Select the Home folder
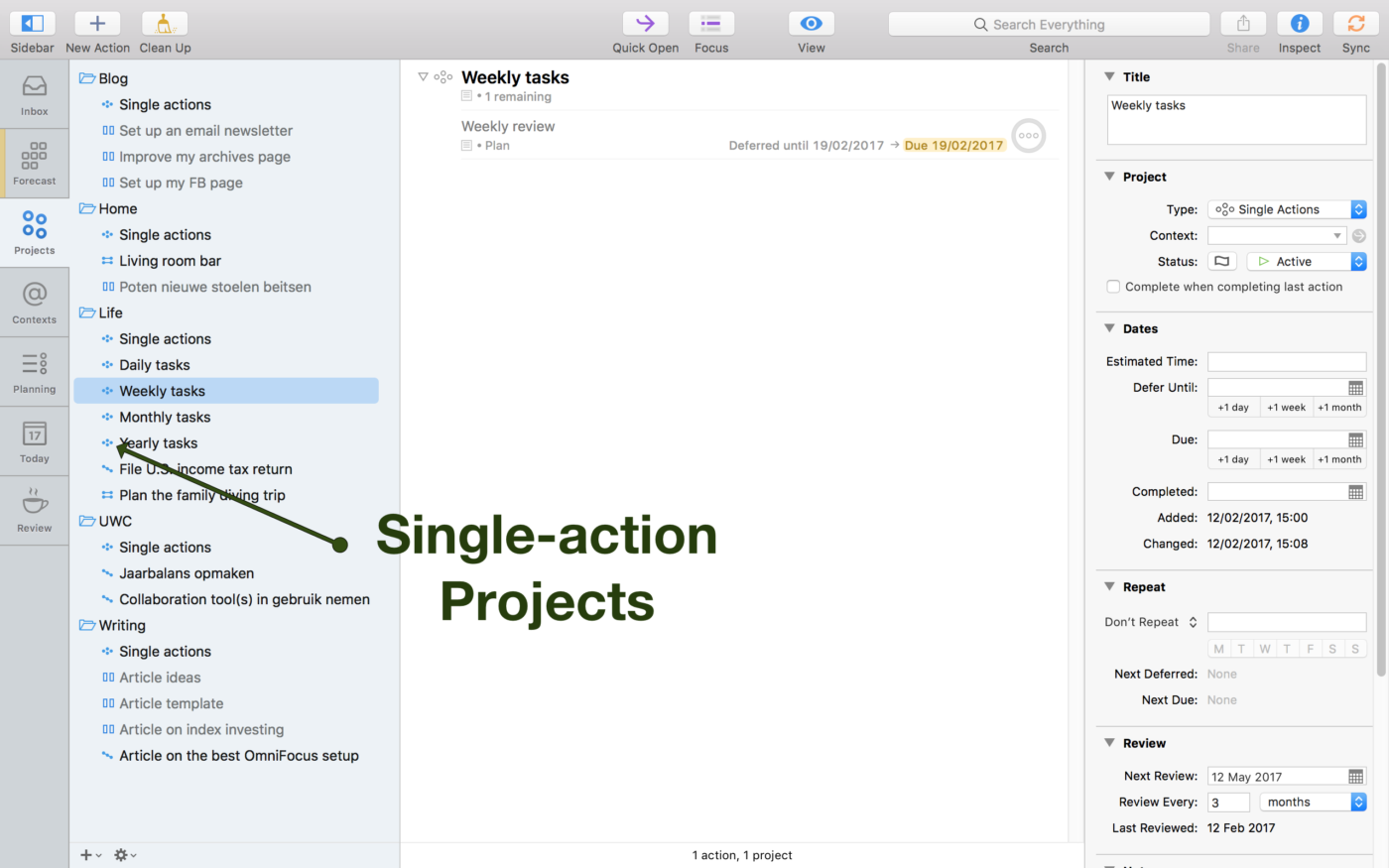The width and height of the screenshot is (1389, 868). click(x=108, y=208)
